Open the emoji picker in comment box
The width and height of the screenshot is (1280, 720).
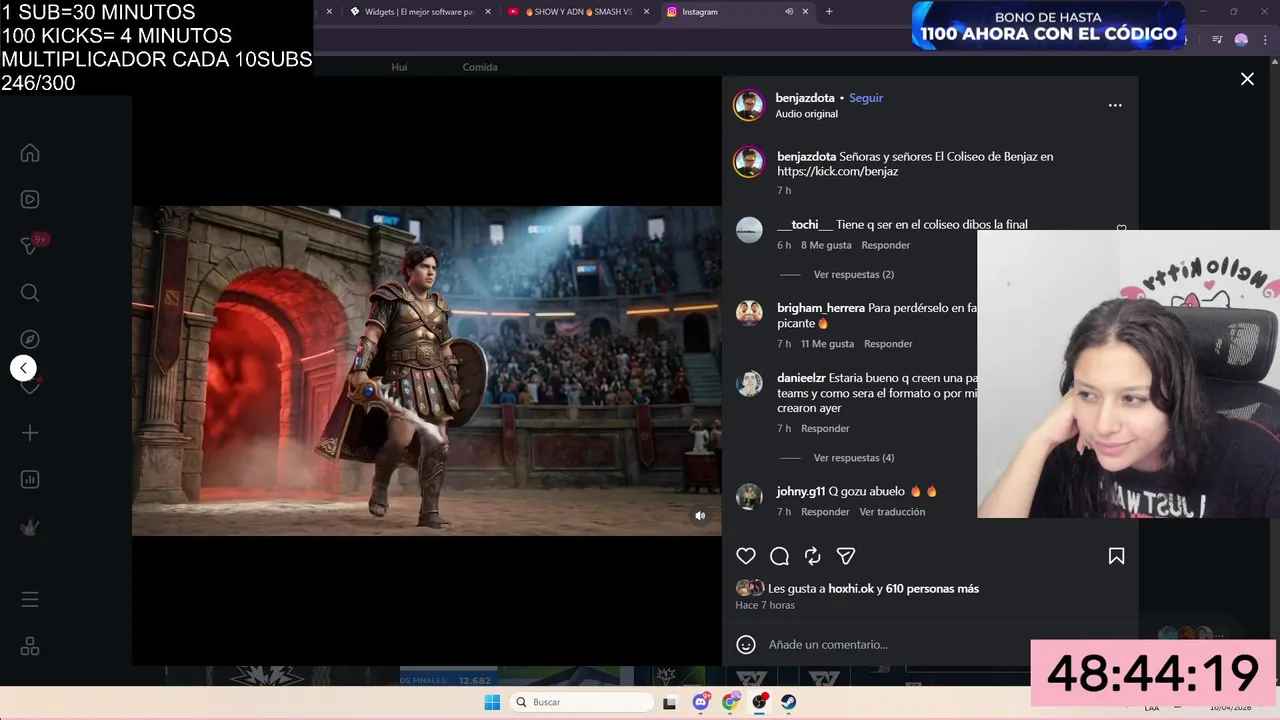tap(746, 645)
